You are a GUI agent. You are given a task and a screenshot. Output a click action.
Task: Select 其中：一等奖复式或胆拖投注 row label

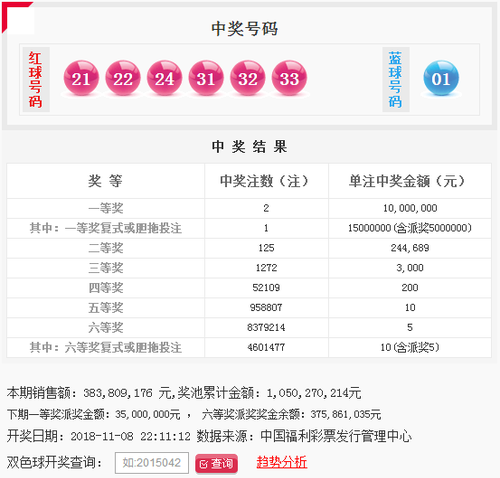click(x=106, y=228)
